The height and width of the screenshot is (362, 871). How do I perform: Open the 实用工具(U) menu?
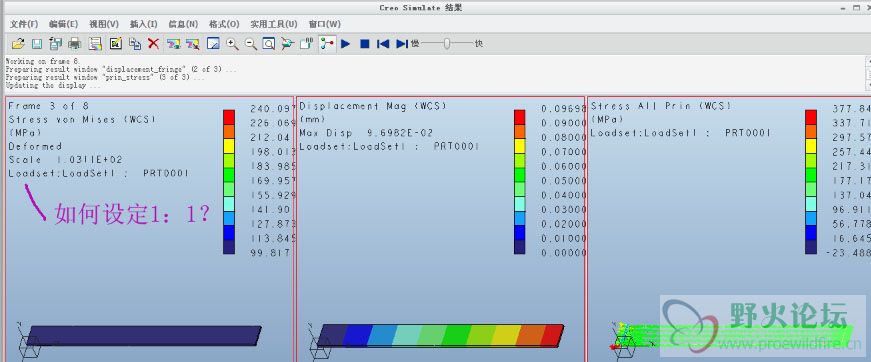(274, 24)
